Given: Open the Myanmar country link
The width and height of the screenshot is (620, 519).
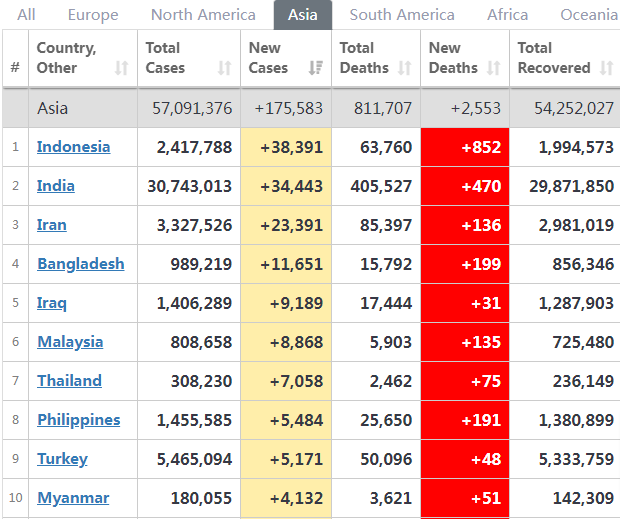Looking at the screenshot, I should [x=73, y=498].
